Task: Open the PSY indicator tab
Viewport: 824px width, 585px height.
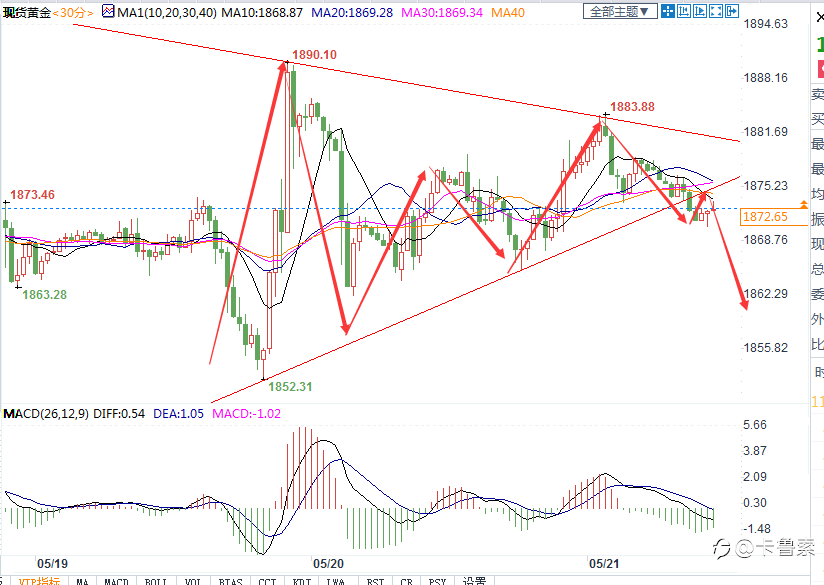Action: coord(437,581)
